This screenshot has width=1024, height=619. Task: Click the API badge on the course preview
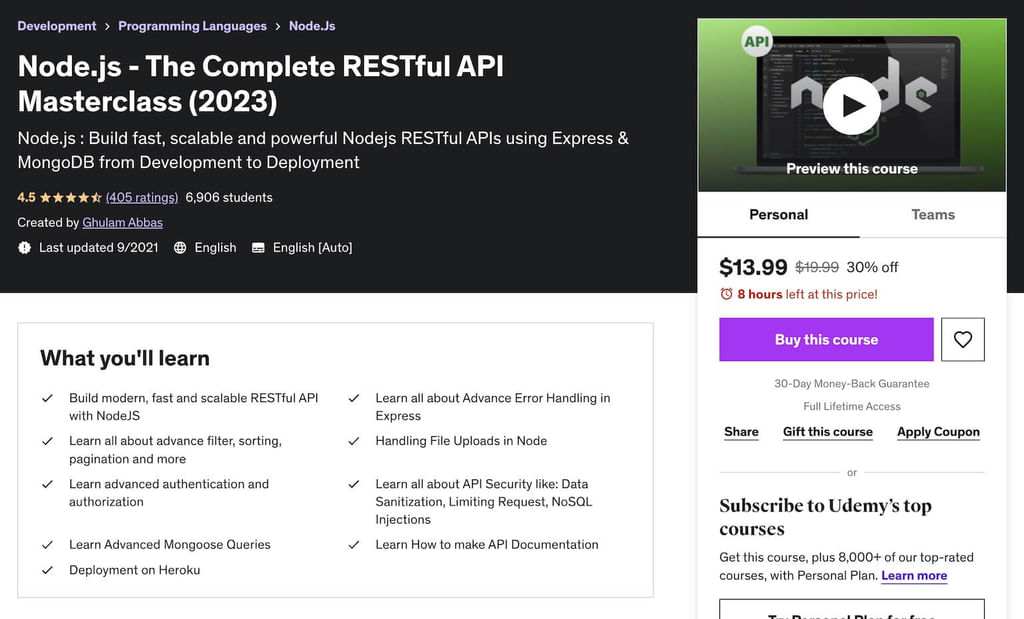click(756, 41)
